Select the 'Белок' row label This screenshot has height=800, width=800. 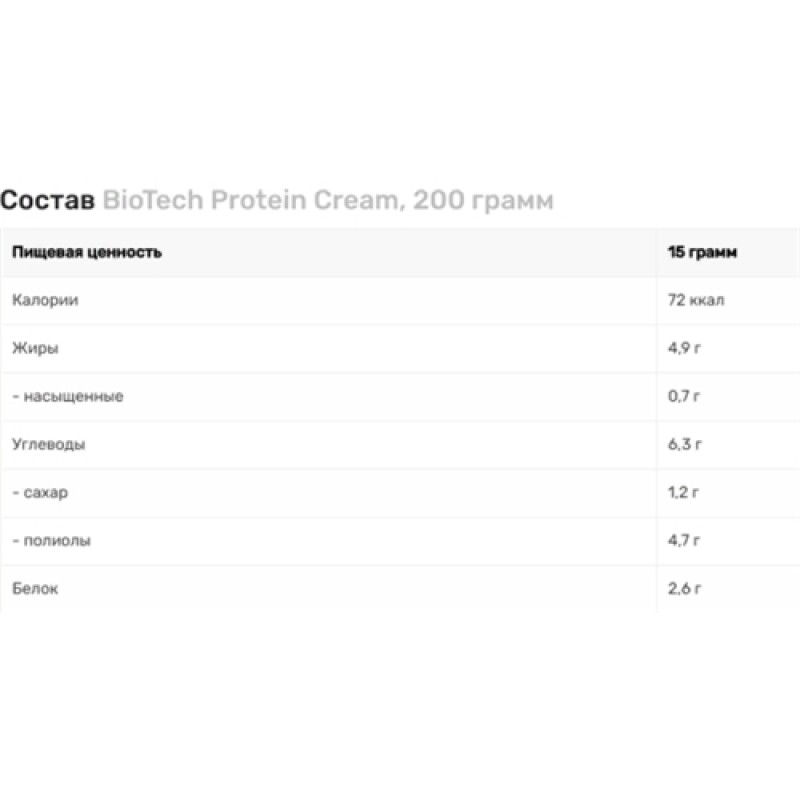click(x=35, y=588)
